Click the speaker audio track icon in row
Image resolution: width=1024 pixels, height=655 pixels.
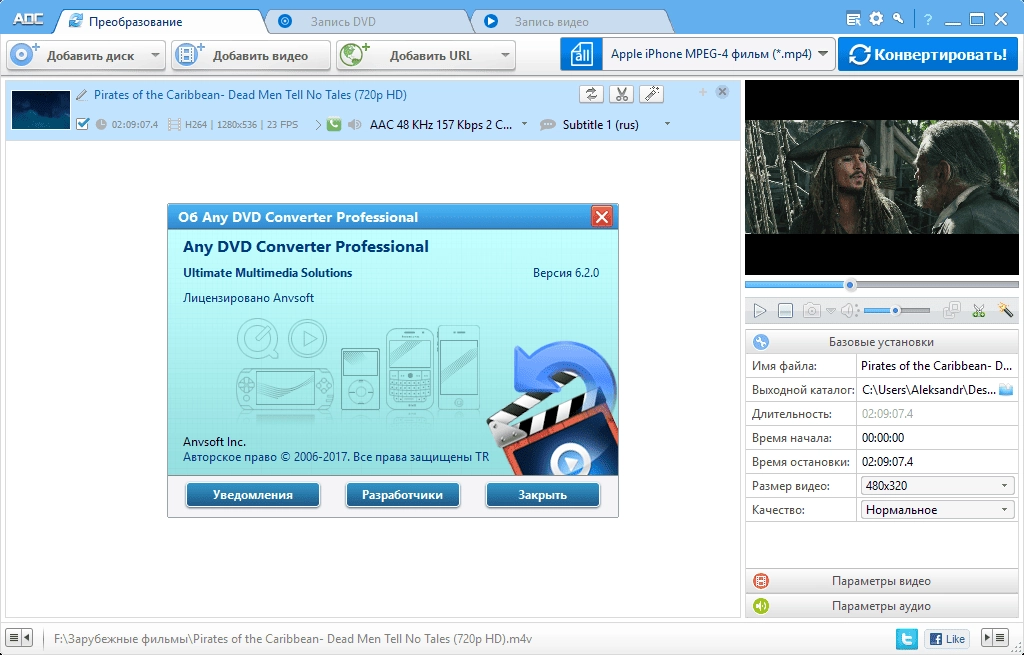[x=355, y=125]
